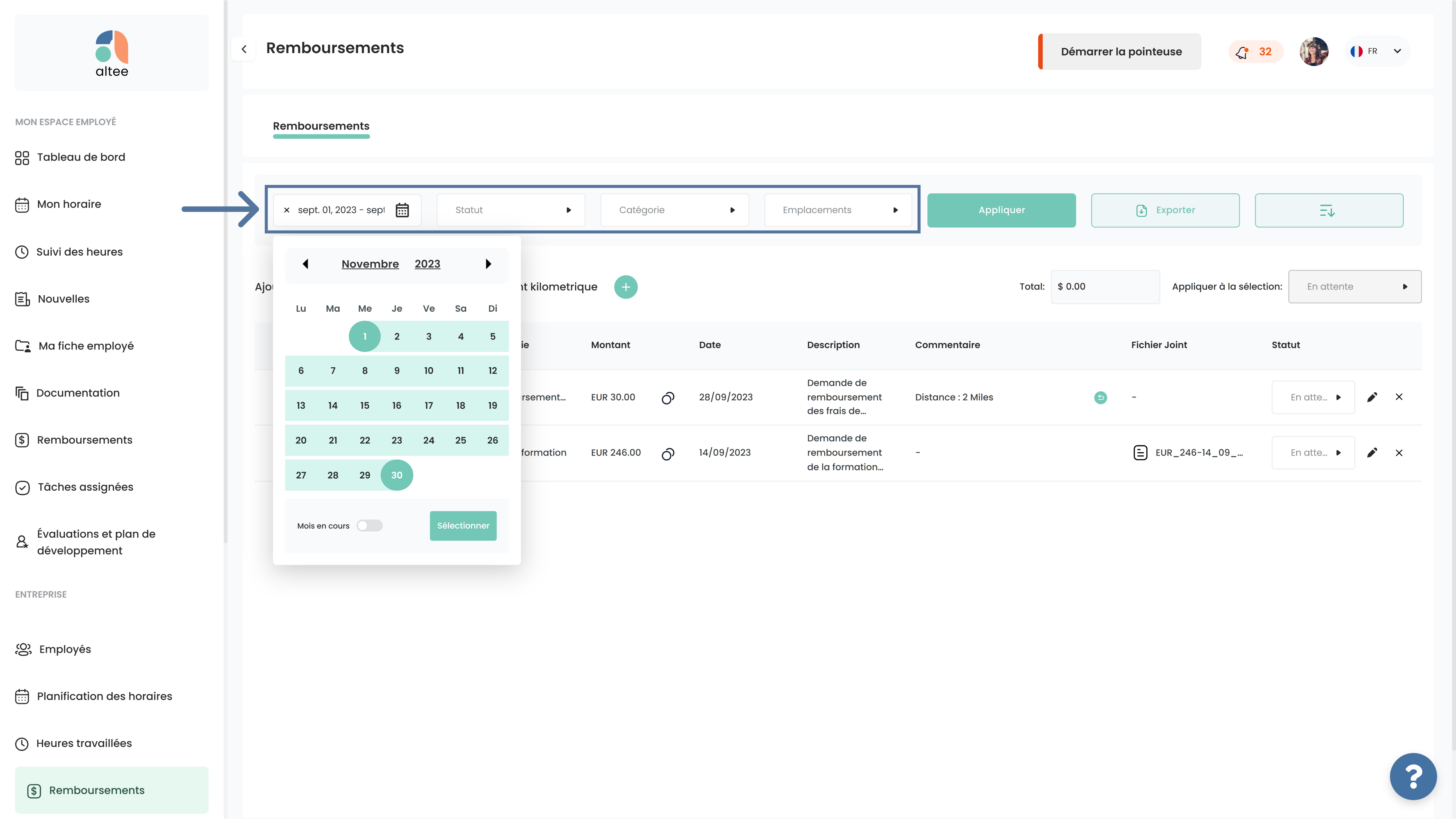Viewport: 1456px width, 819px height.
Task: Open Remboursements under Mon espace employé
Action: click(x=74, y=440)
